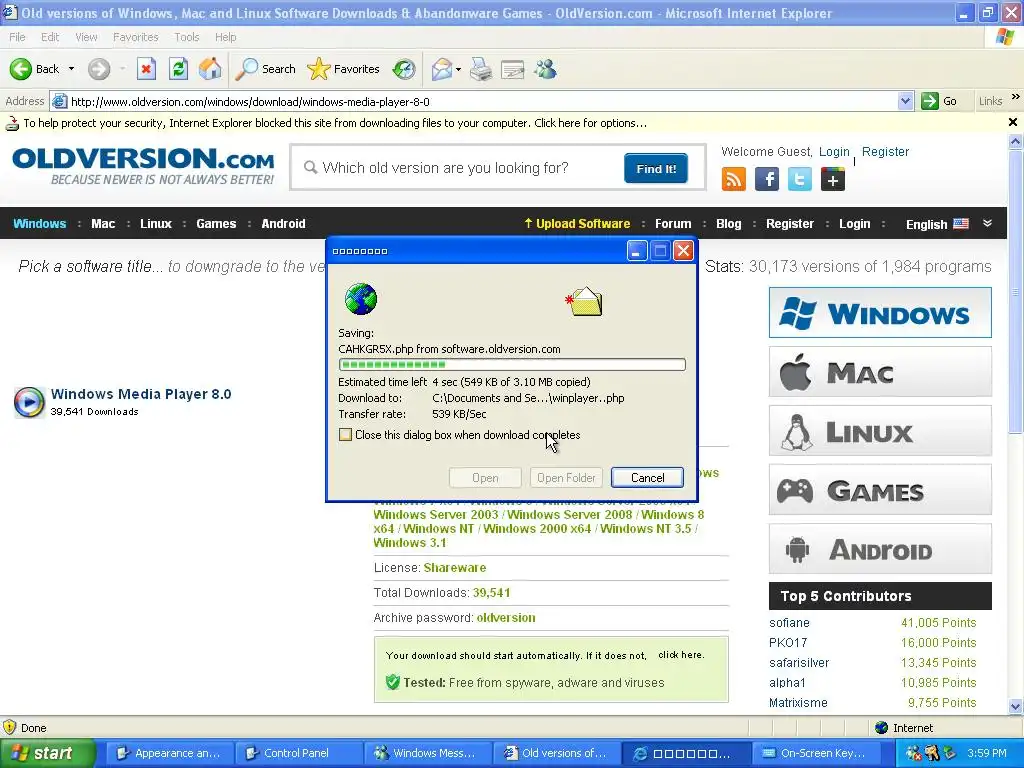Click the History clock icon
Viewport: 1024px width, 768px height.
(x=404, y=69)
